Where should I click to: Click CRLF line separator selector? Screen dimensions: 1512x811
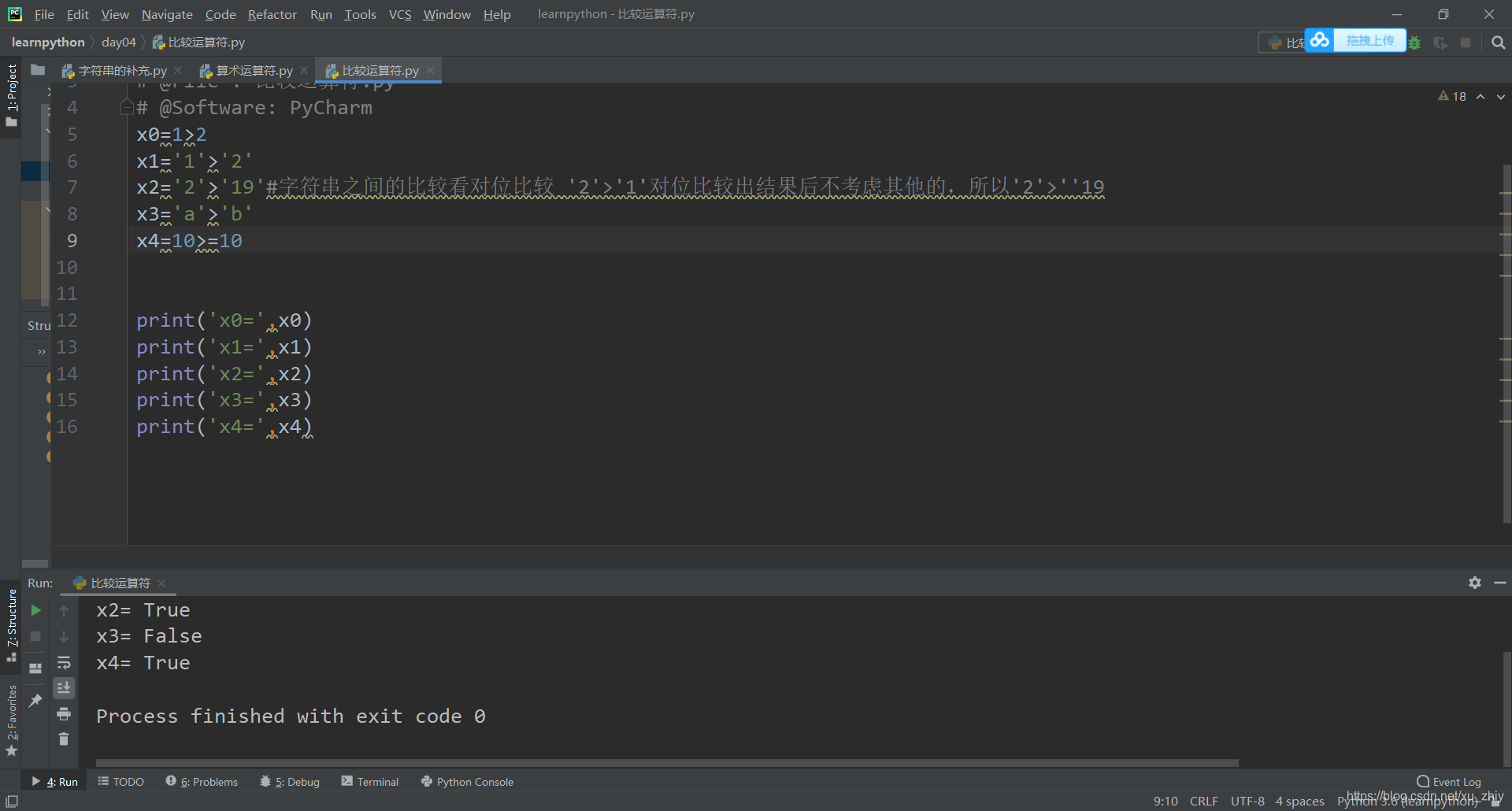pos(1203,801)
